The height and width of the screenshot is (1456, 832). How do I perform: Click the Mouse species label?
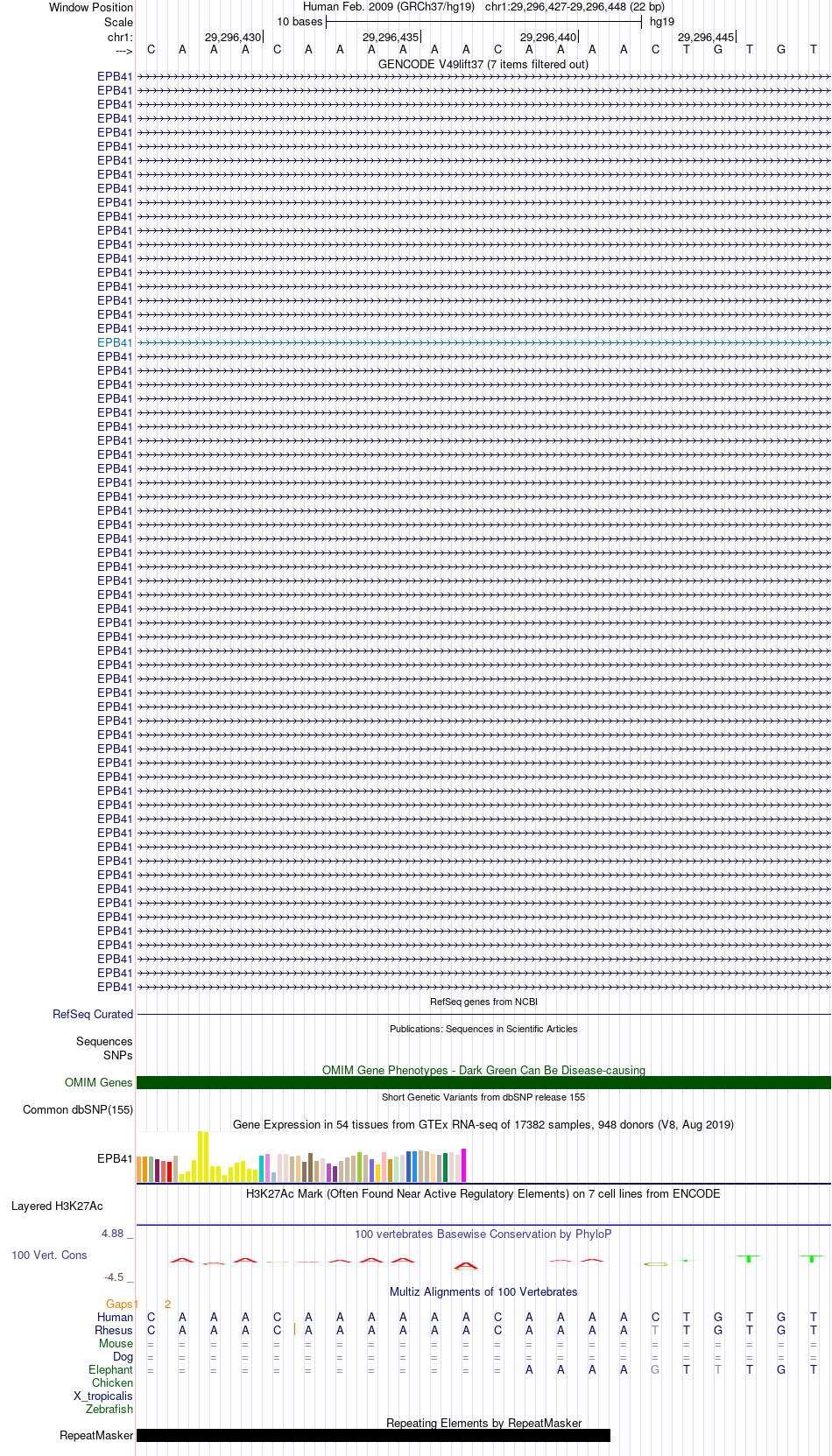116,1343
